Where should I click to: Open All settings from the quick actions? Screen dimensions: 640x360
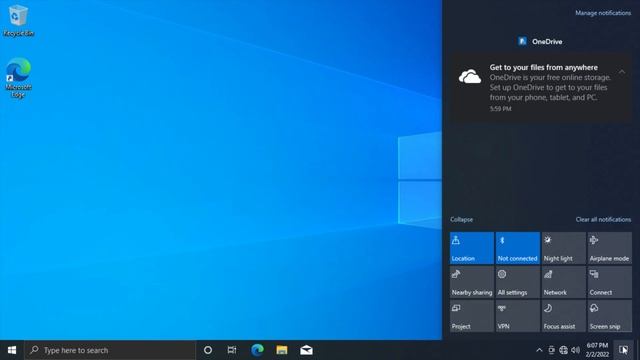tap(518, 282)
